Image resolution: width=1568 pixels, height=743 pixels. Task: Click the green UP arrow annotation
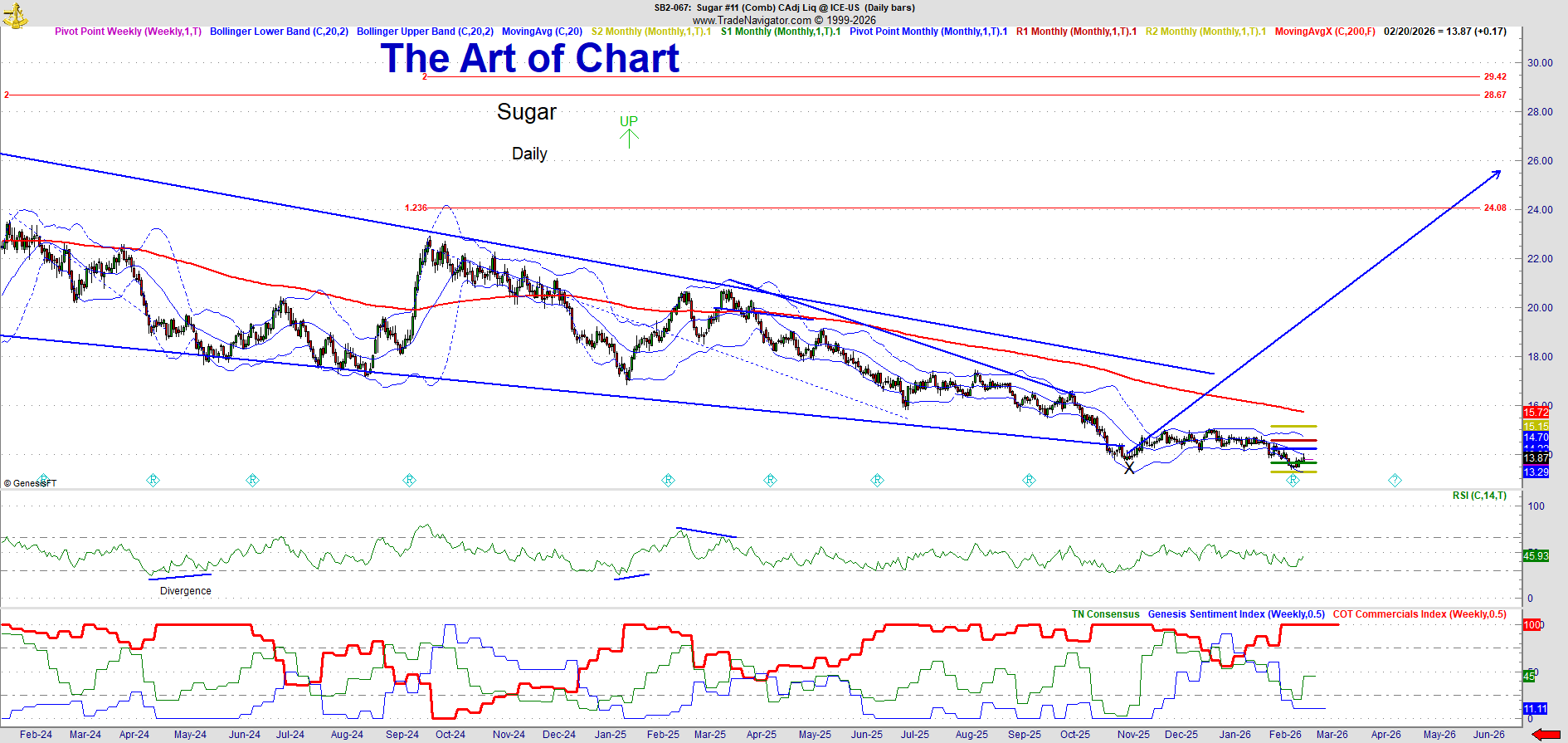629,131
